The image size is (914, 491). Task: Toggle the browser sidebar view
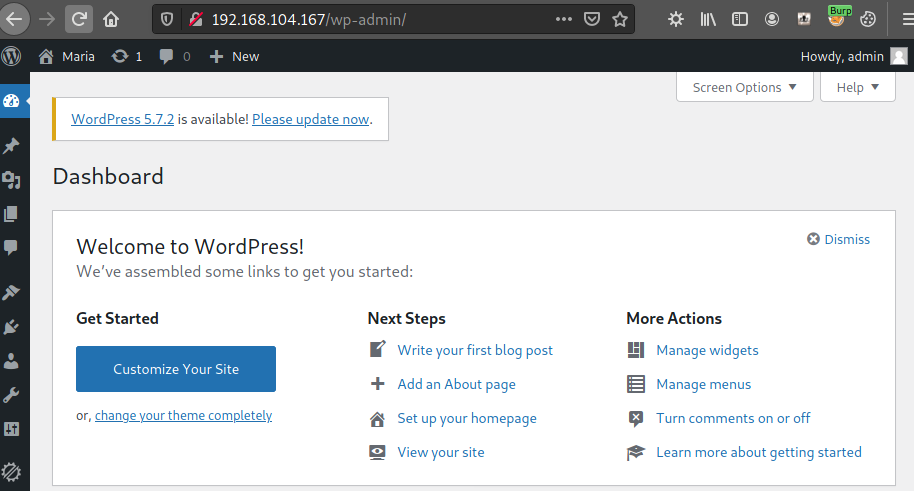coord(740,19)
